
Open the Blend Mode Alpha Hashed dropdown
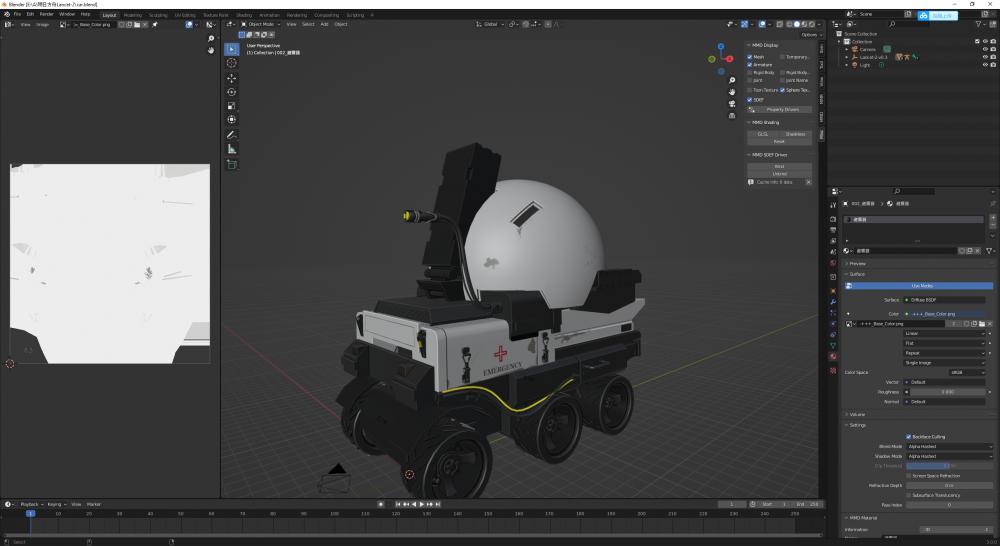(x=950, y=446)
